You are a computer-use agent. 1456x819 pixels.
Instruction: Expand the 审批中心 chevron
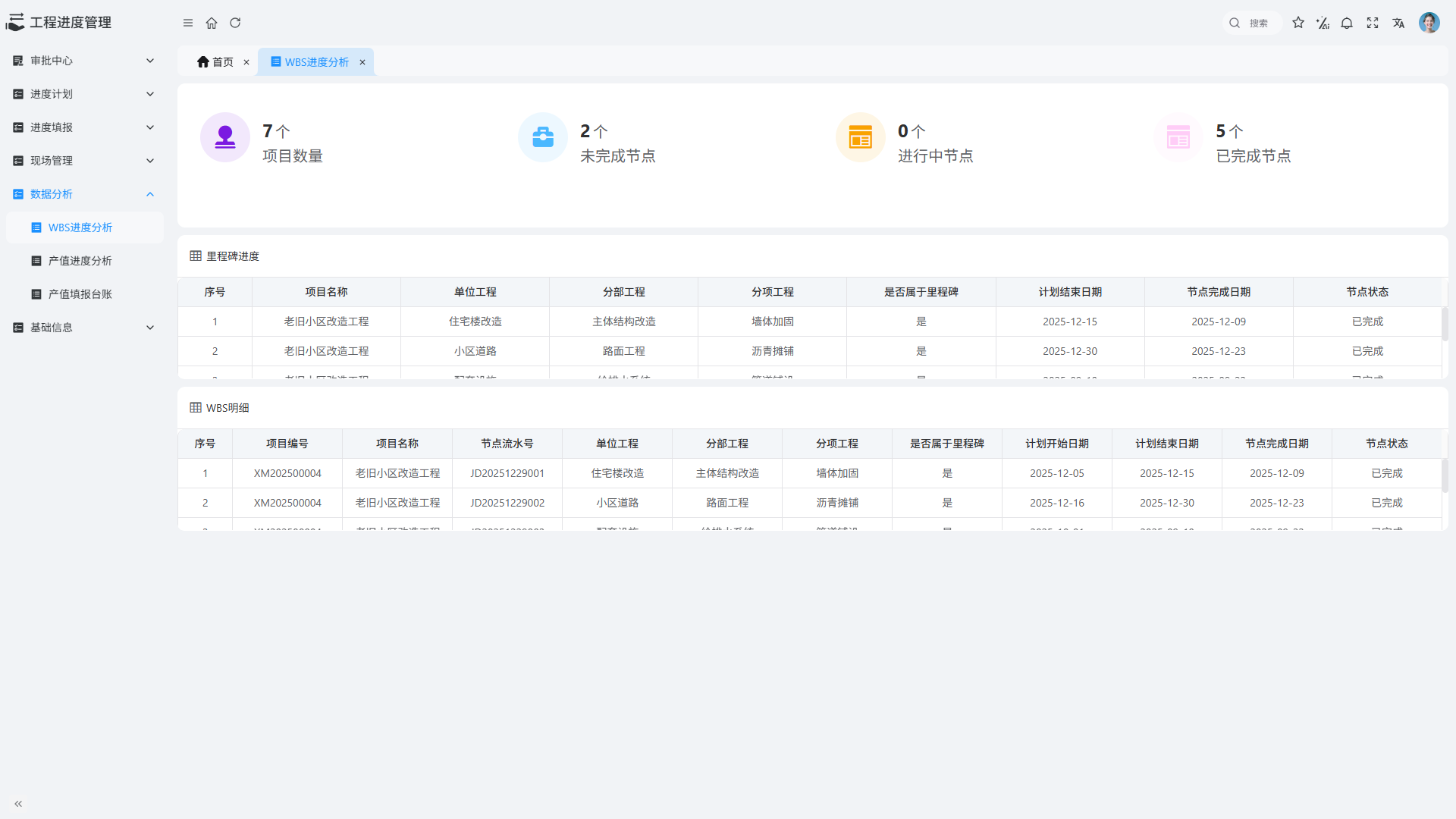(x=150, y=61)
